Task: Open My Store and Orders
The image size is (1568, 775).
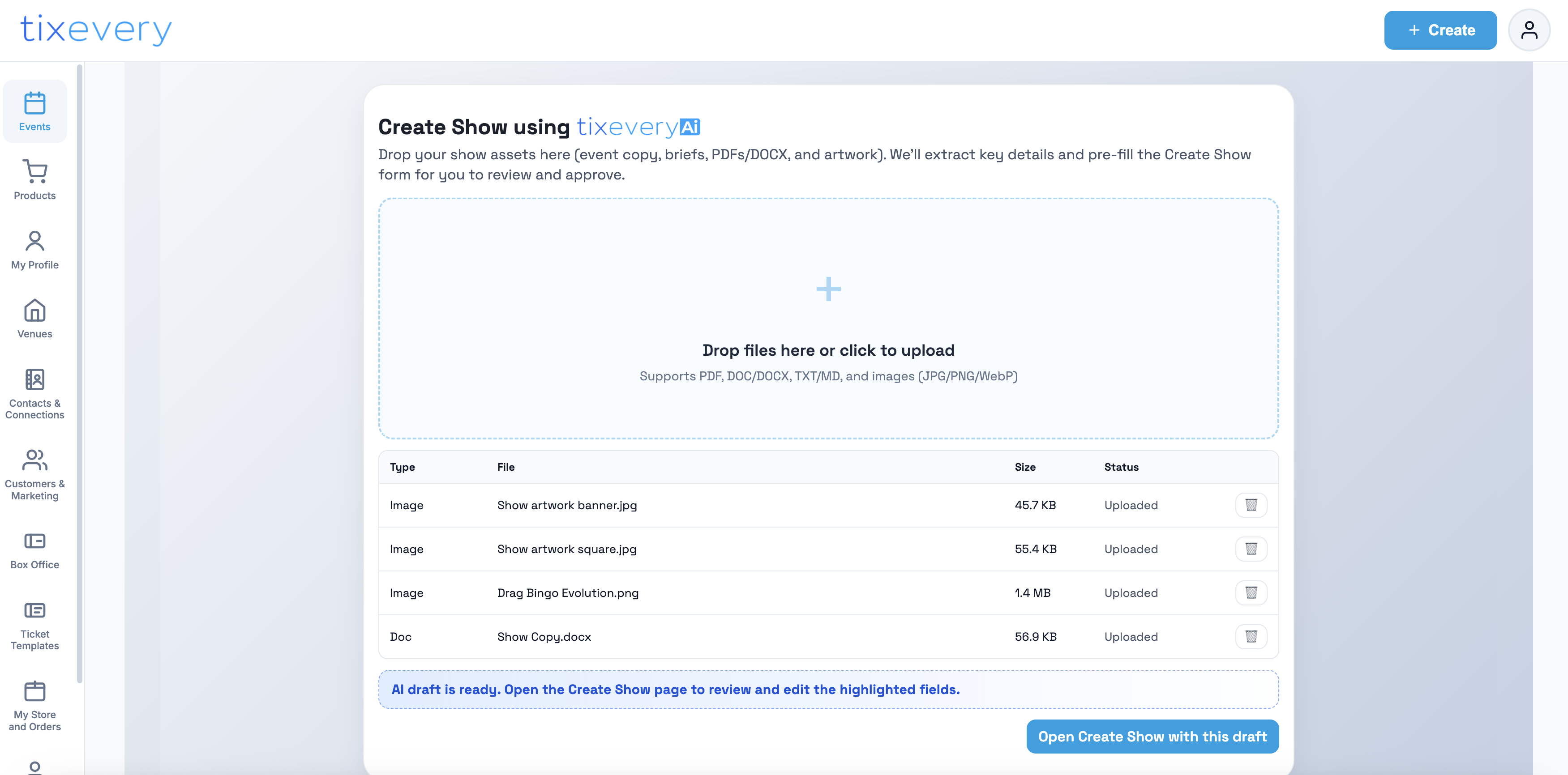Action: pos(34,706)
